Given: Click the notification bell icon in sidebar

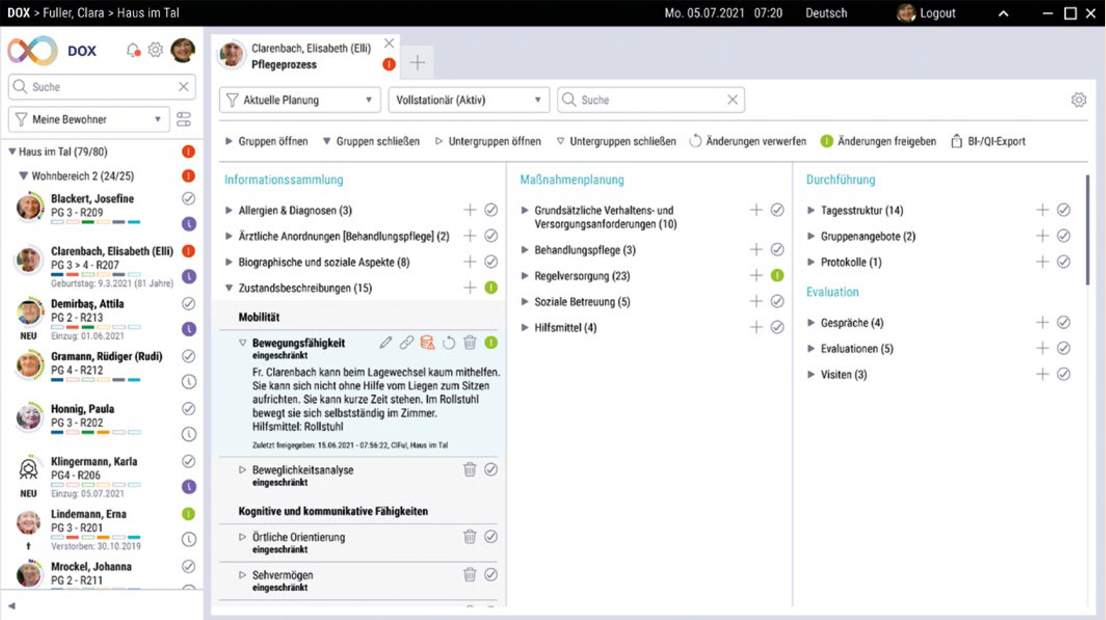Looking at the screenshot, I should tap(133, 51).
